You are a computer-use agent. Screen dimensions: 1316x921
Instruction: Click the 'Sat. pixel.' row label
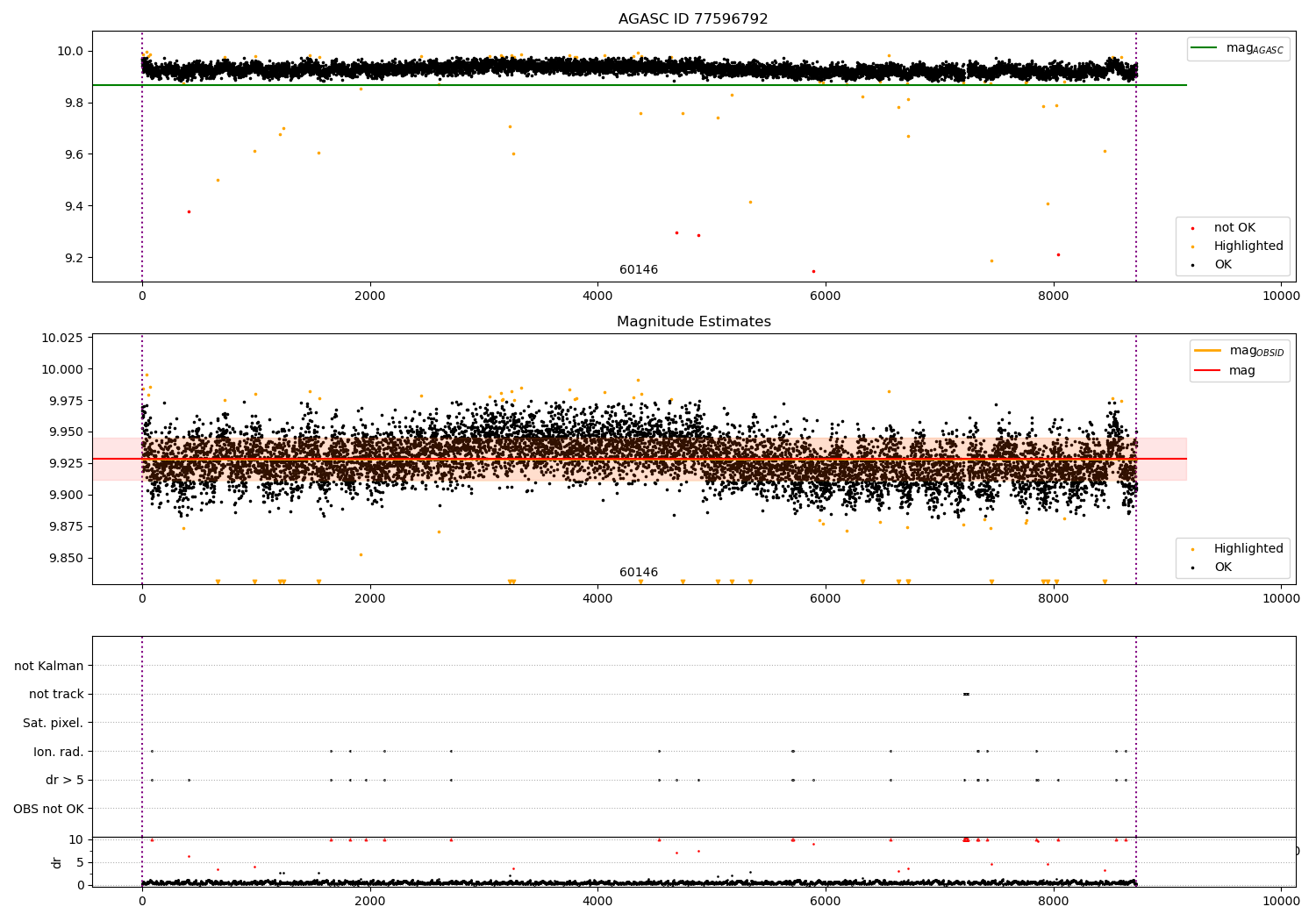point(53,723)
